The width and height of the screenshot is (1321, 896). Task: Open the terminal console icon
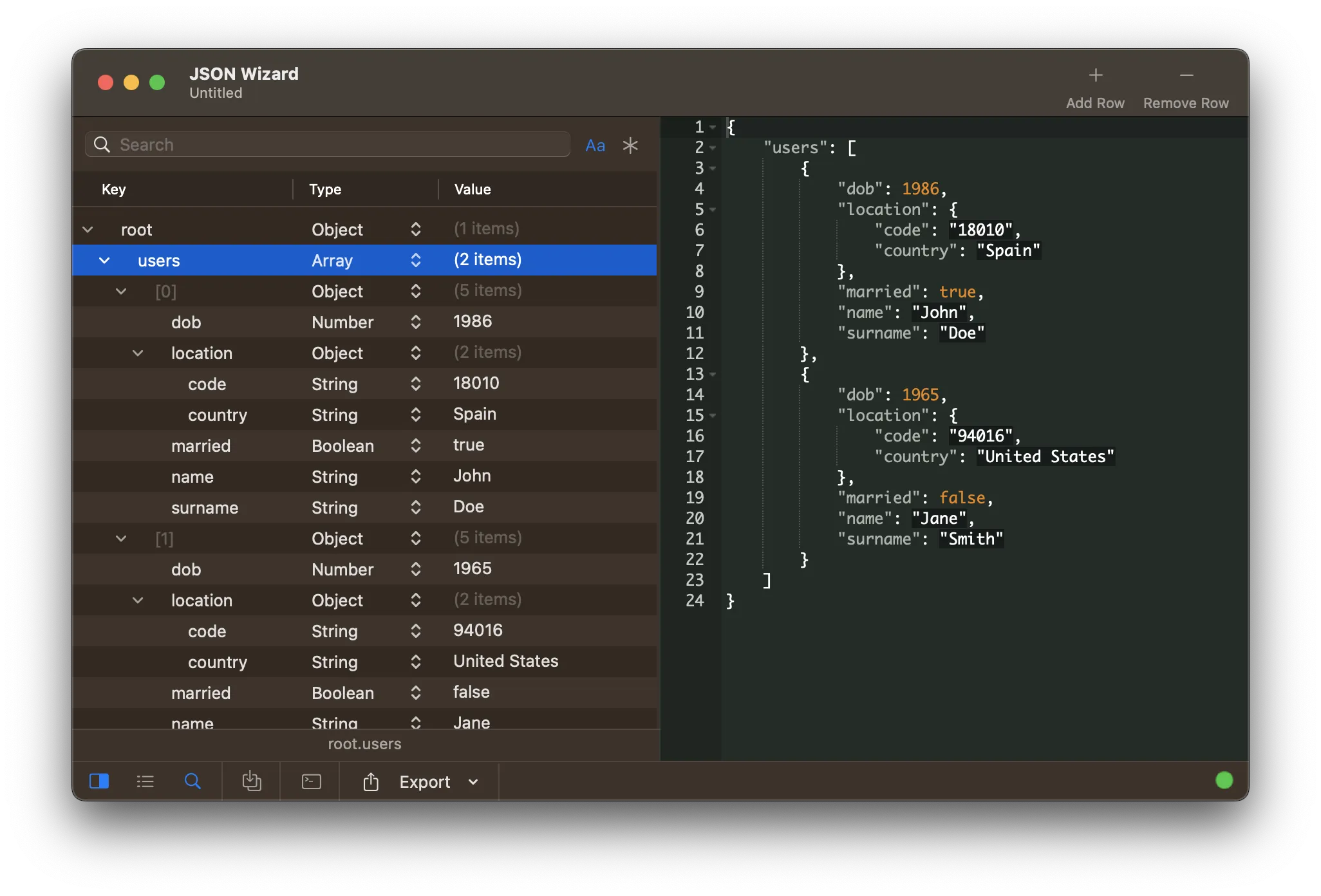tap(312, 781)
